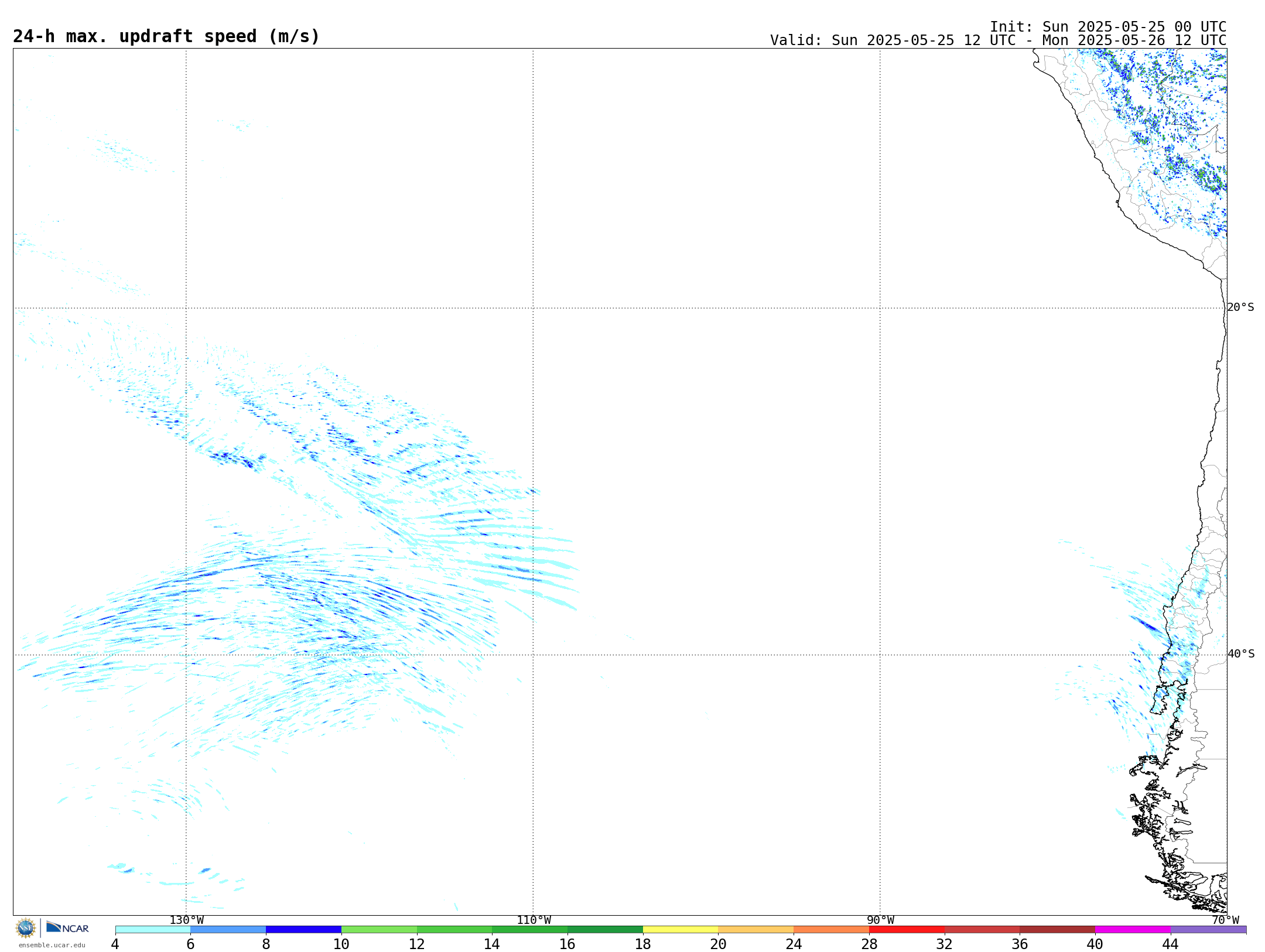The height and width of the screenshot is (952, 1265).
Task: Select the 8–10 m/s dark blue swatch
Action: point(303,930)
